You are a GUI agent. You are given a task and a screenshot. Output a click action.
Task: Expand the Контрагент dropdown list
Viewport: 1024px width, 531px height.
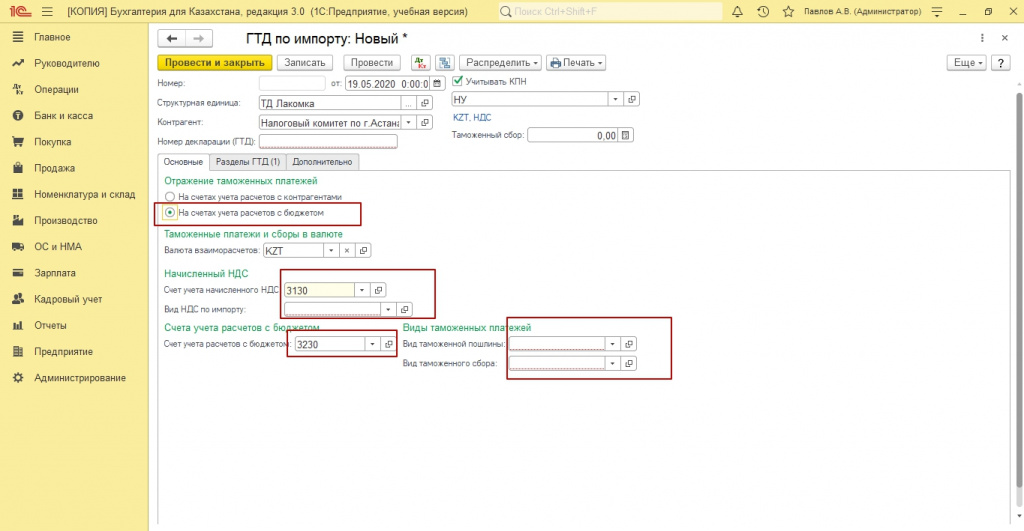coord(409,122)
